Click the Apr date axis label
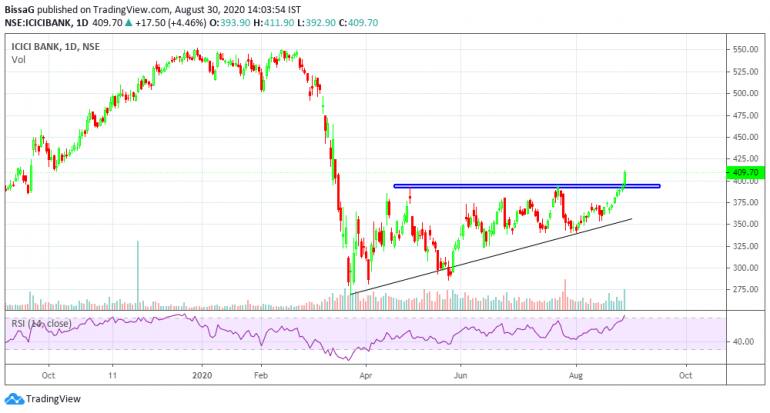 click(365, 376)
